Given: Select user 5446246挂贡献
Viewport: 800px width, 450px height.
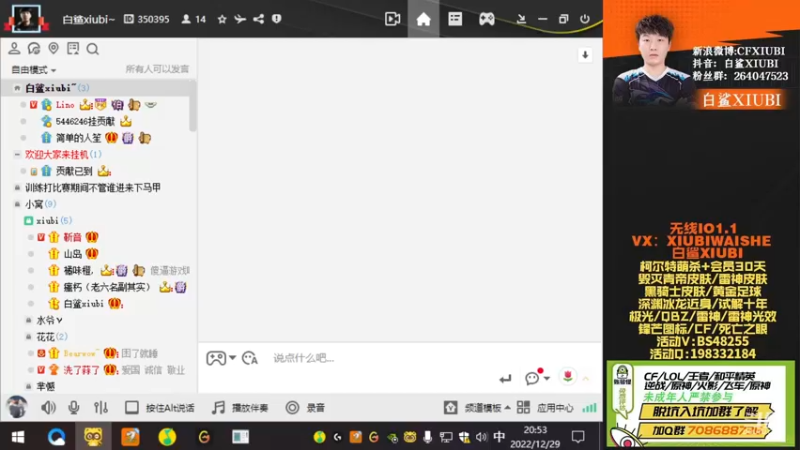Looking at the screenshot, I should pos(85,121).
